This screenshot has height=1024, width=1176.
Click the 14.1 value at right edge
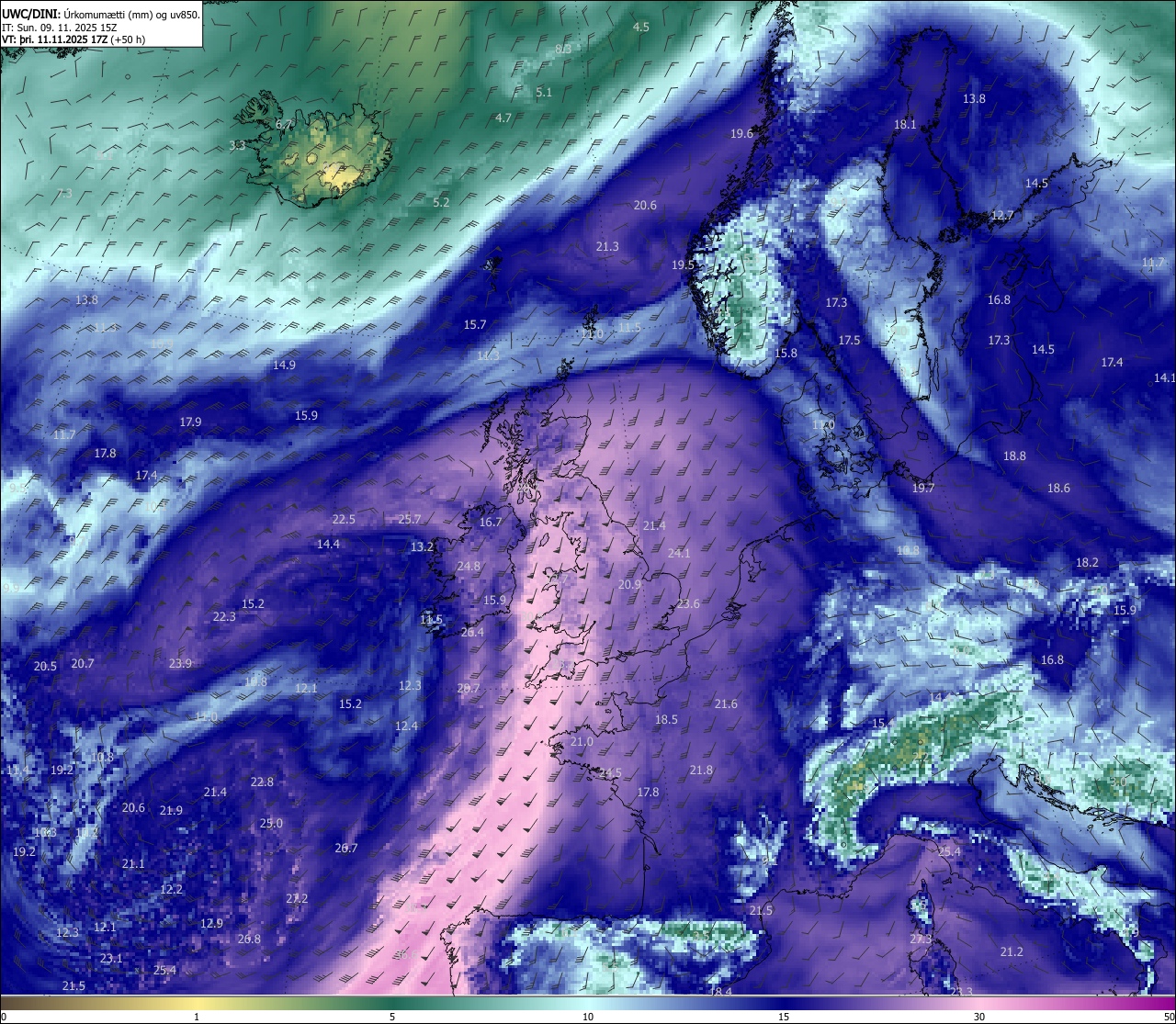click(x=1165, y=378)
